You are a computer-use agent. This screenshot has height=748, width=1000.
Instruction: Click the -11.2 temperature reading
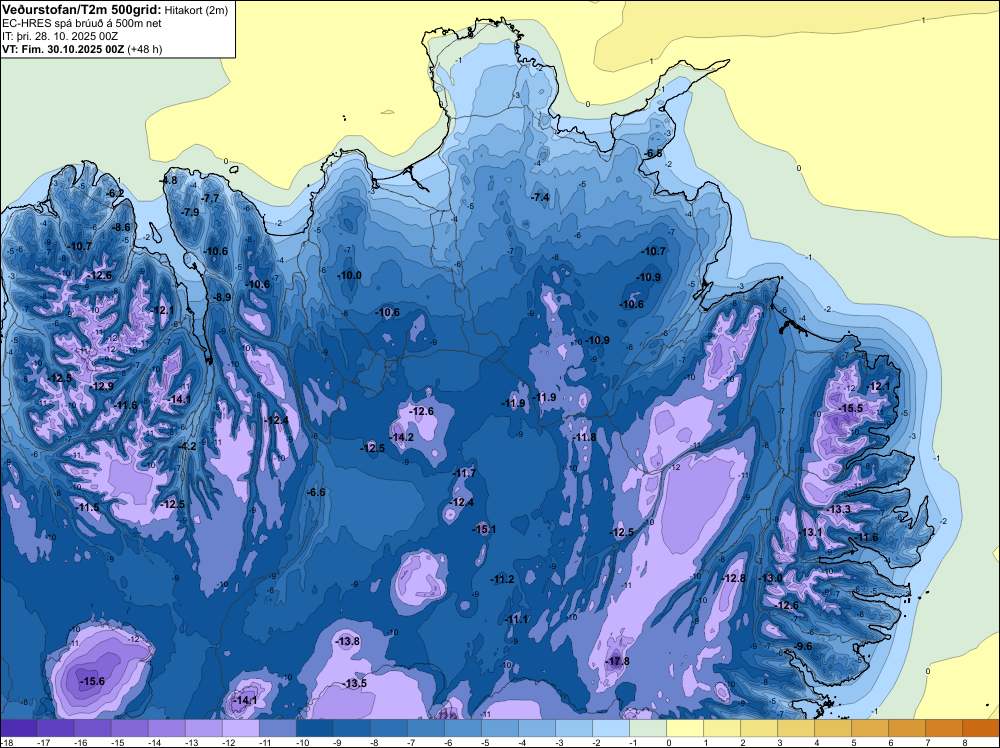coord(502,579)
